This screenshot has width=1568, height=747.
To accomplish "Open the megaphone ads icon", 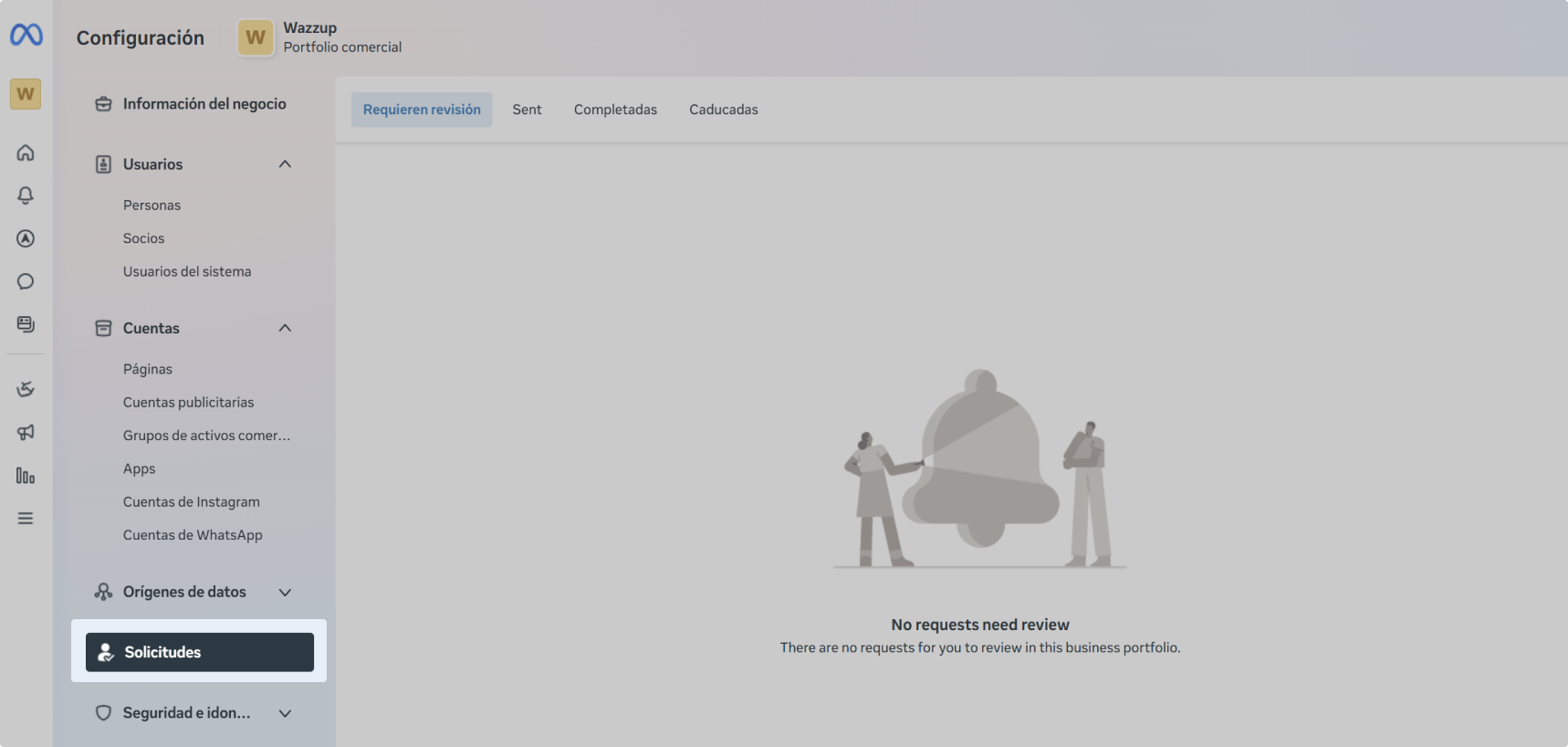I will [x=26, y=432].
